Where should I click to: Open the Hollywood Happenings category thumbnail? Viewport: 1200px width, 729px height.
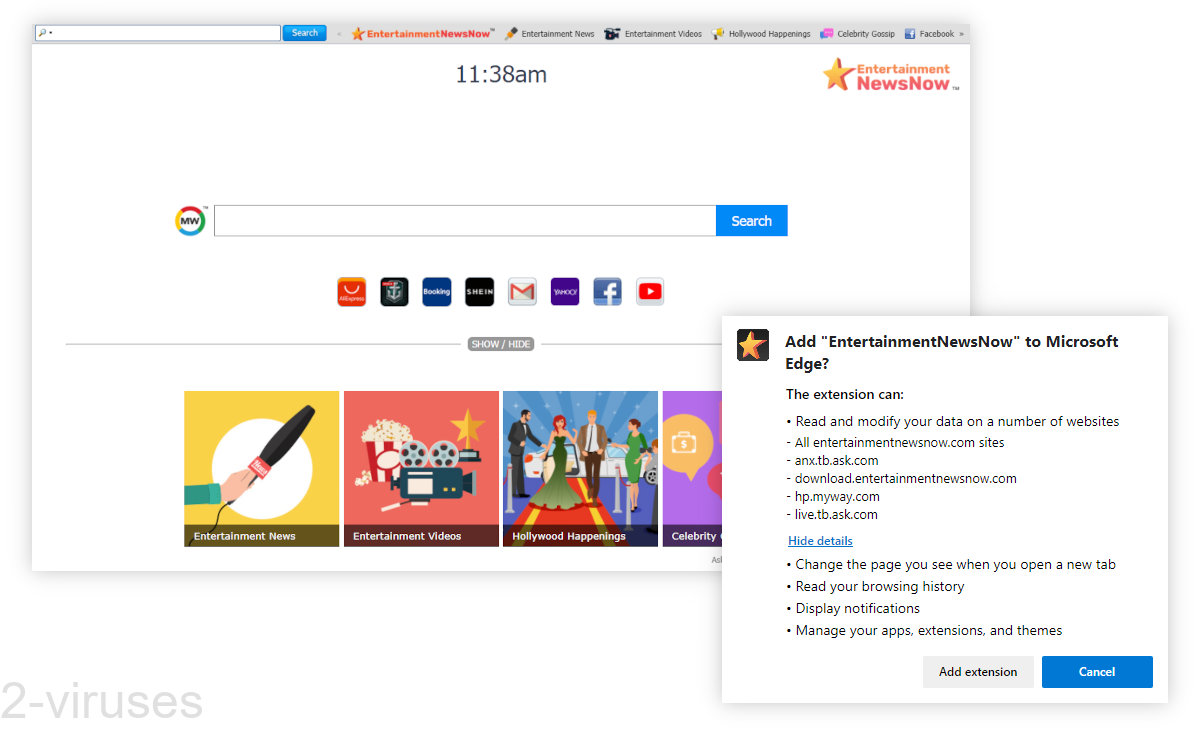tap(580, 468)
